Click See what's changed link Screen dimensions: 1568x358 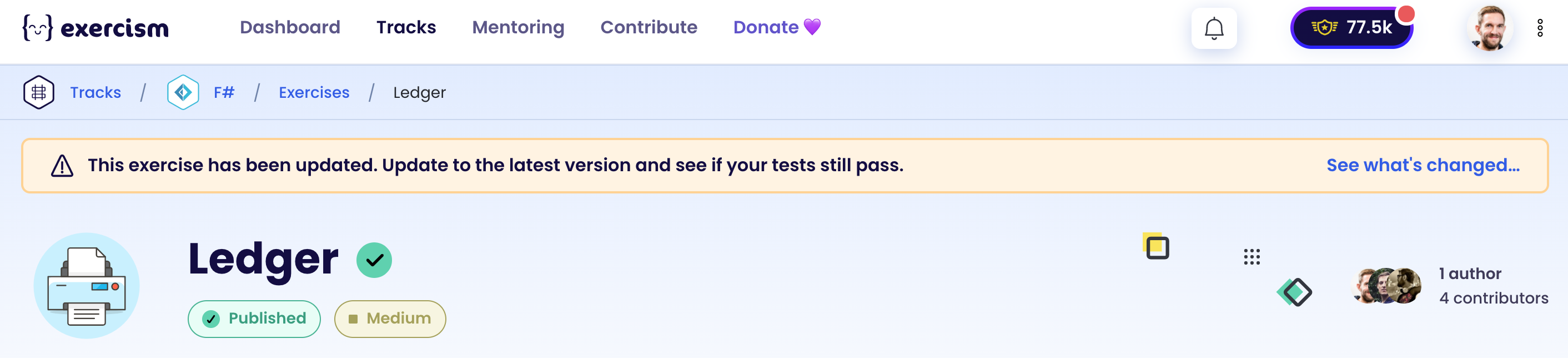pyautogui.click(x=1423, y=165)
